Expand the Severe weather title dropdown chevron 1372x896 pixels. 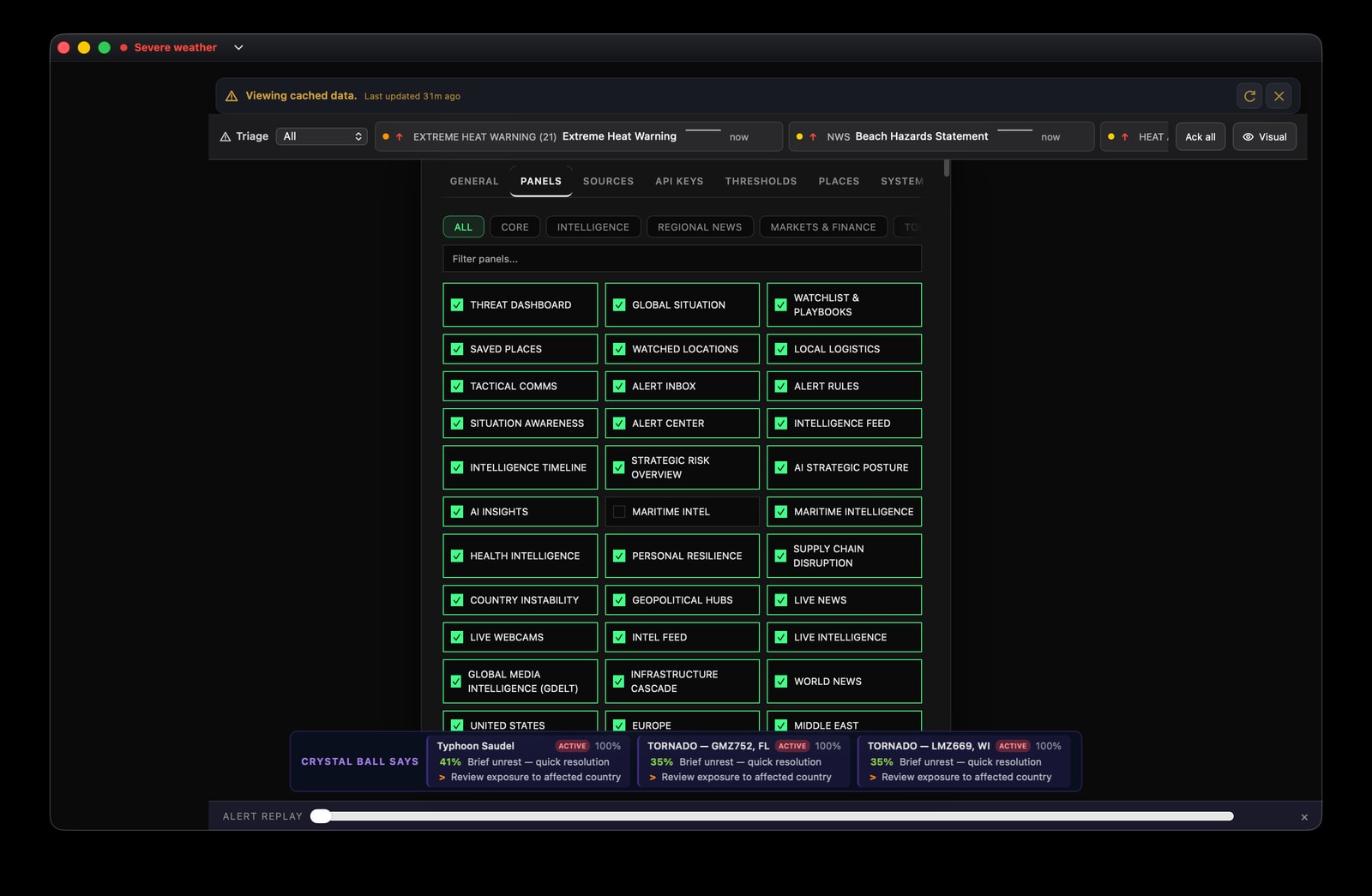point(238,47)
